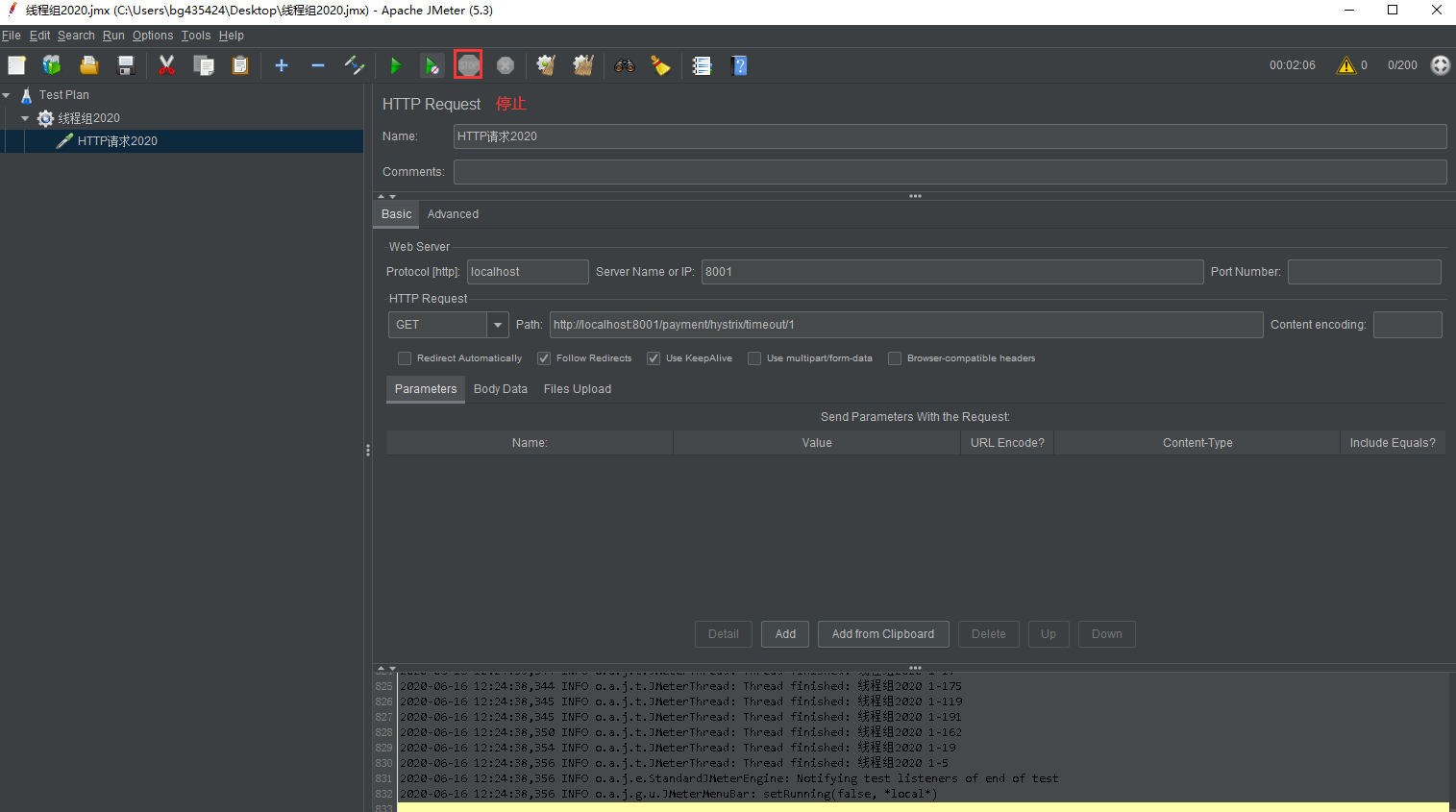
Task: Switch to the Files Upload tab
Action: 578,389
